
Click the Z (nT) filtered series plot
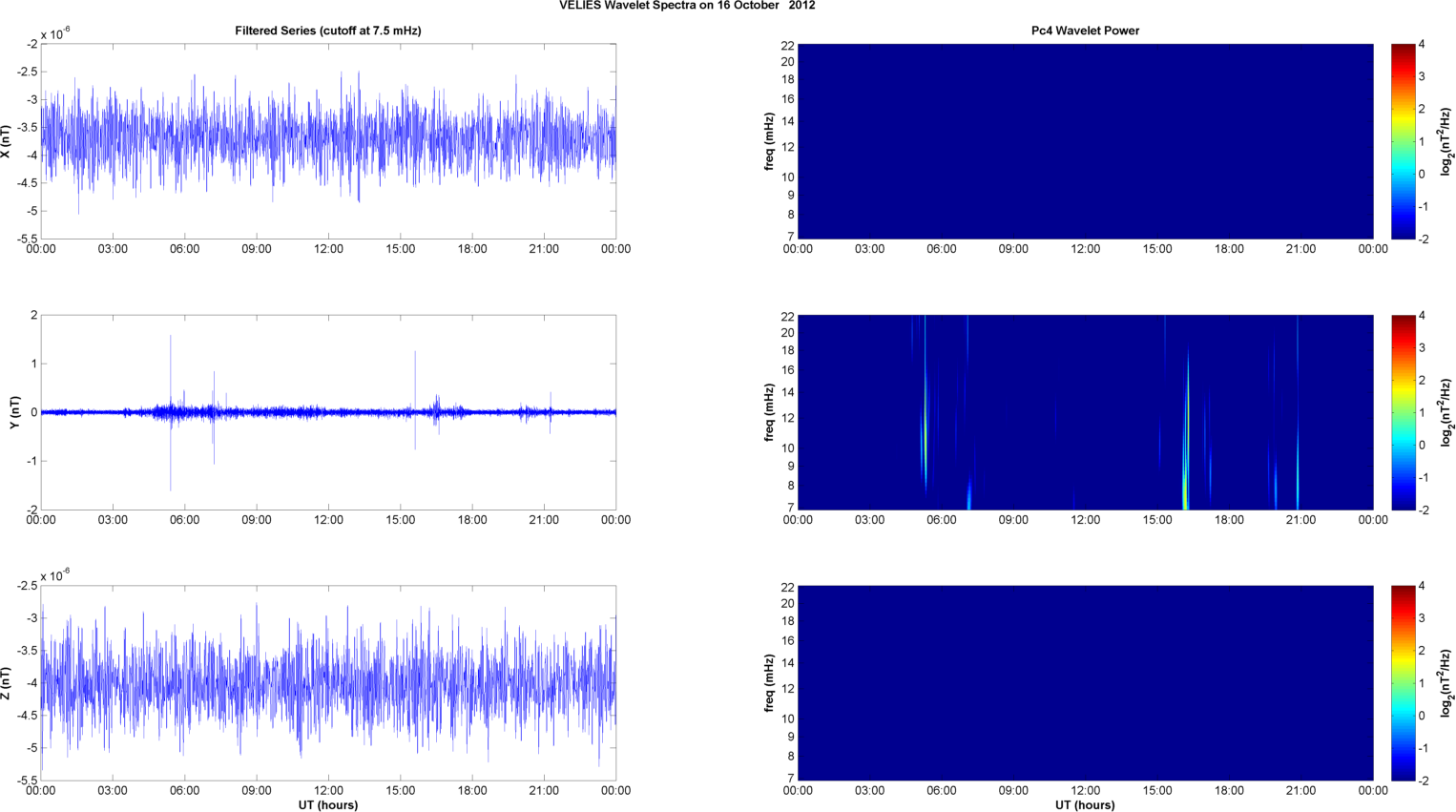[x=328, y=683]
